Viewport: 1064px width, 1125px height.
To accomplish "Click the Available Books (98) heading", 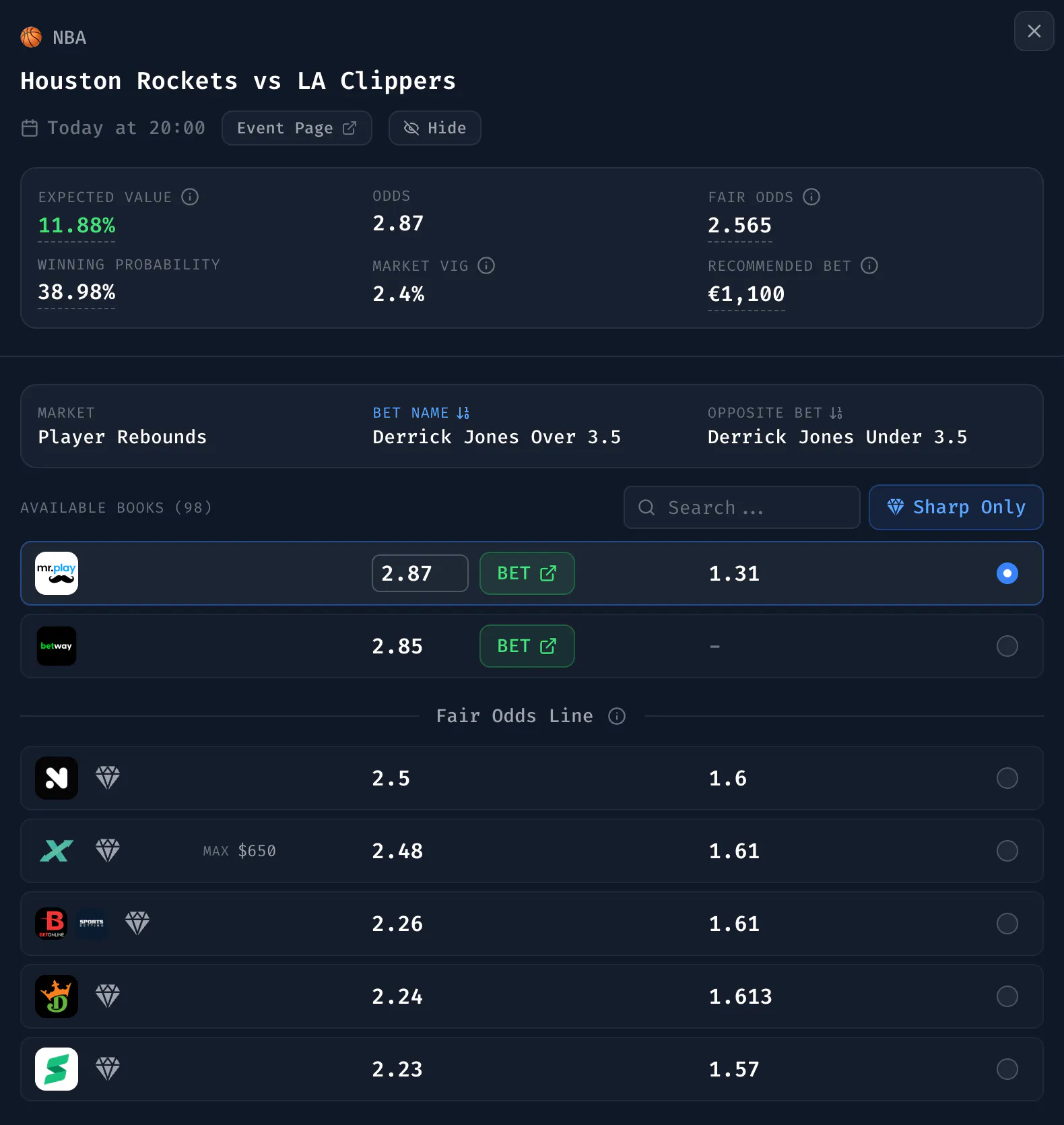I will tap(117, 507).
